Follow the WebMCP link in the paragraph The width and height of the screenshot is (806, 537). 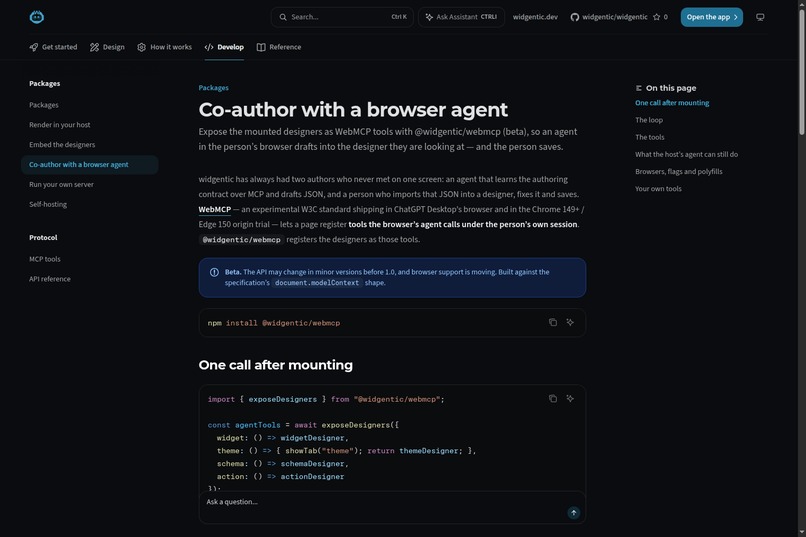coord(214,209)
